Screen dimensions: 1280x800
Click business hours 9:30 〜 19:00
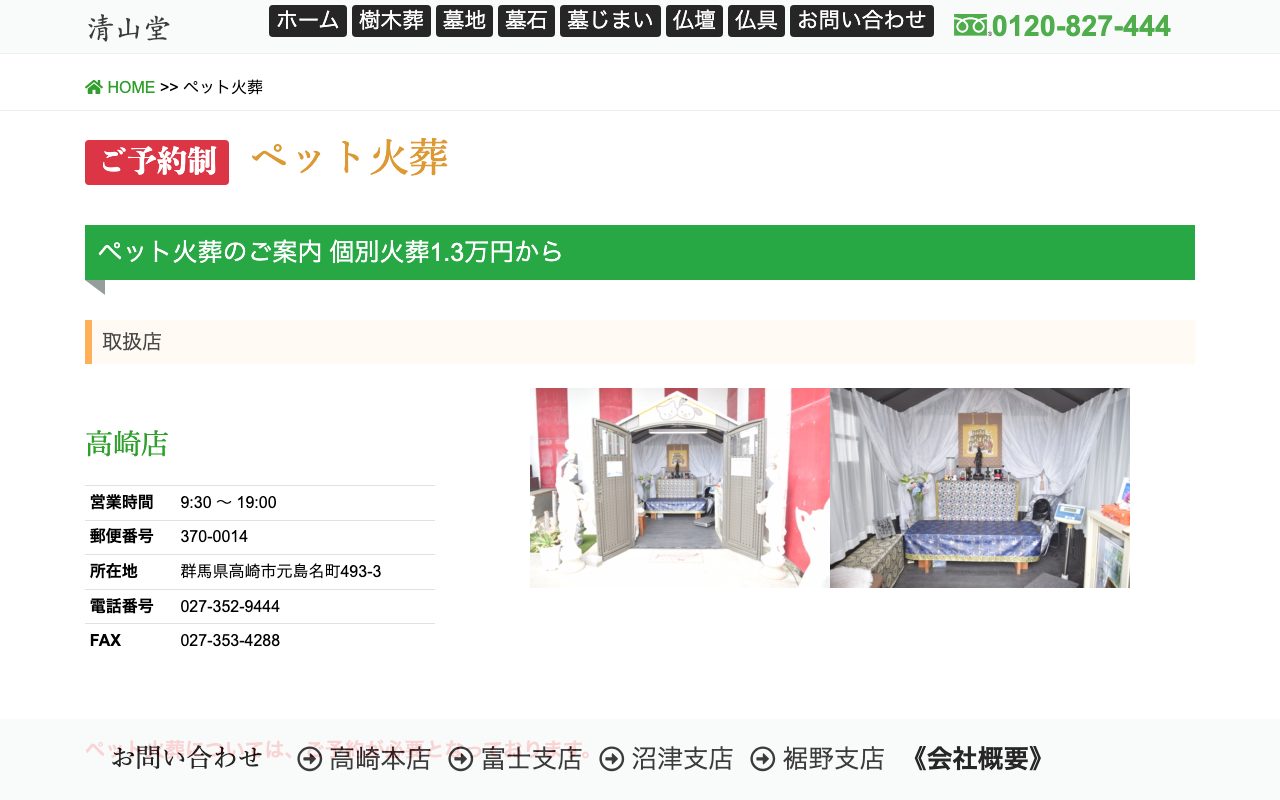[228, 502]
